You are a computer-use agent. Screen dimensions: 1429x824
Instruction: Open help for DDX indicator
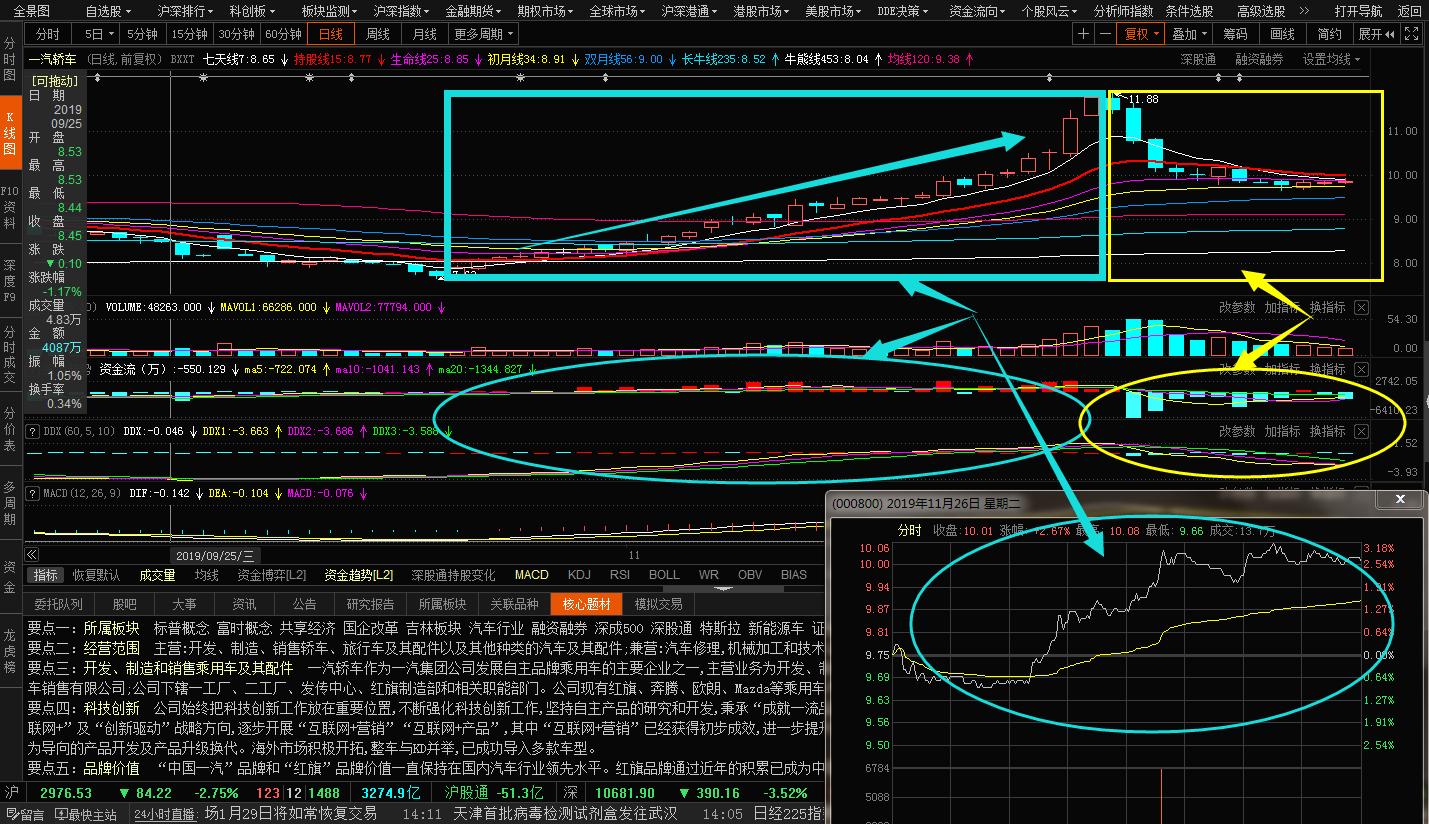(33, 432)
